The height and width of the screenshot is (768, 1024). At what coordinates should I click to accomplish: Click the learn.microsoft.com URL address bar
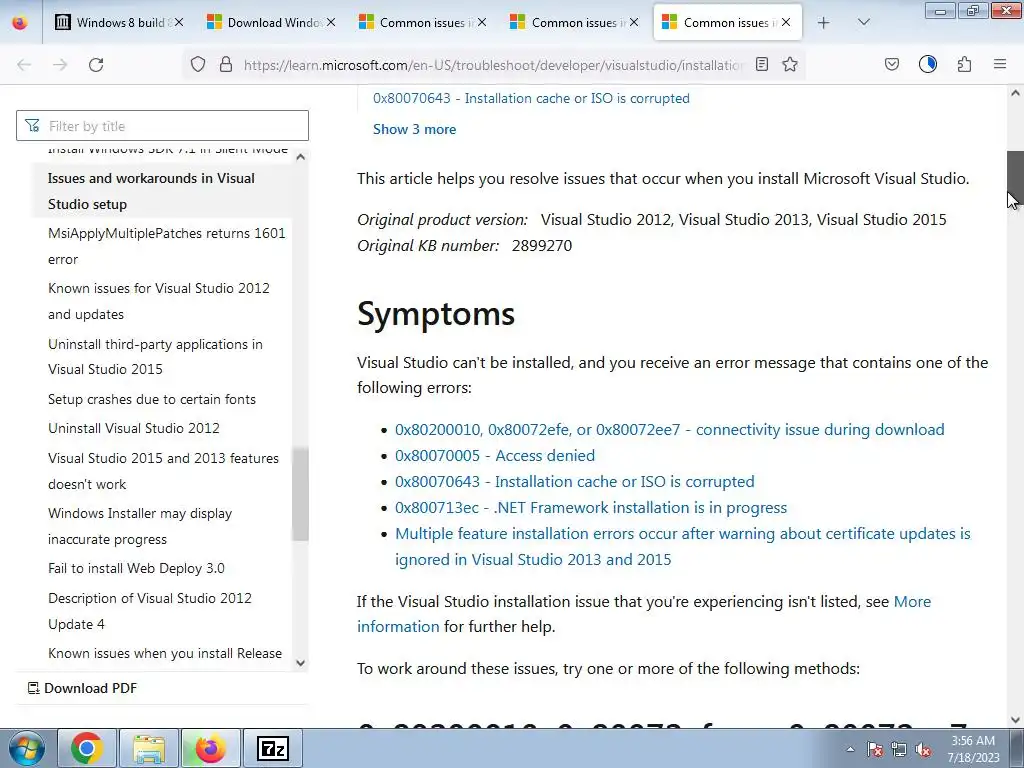tap(493, 65)
